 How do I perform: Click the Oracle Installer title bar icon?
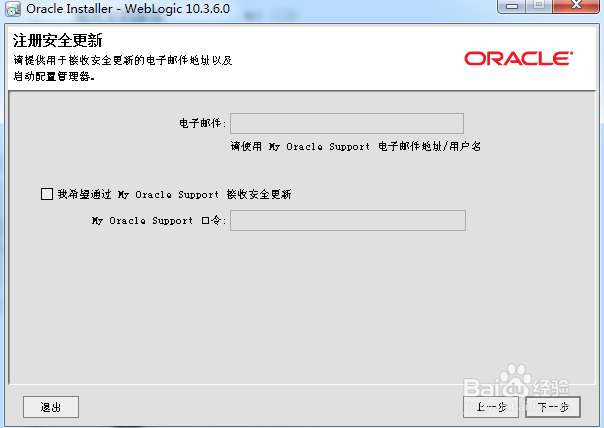coord(13,9)
